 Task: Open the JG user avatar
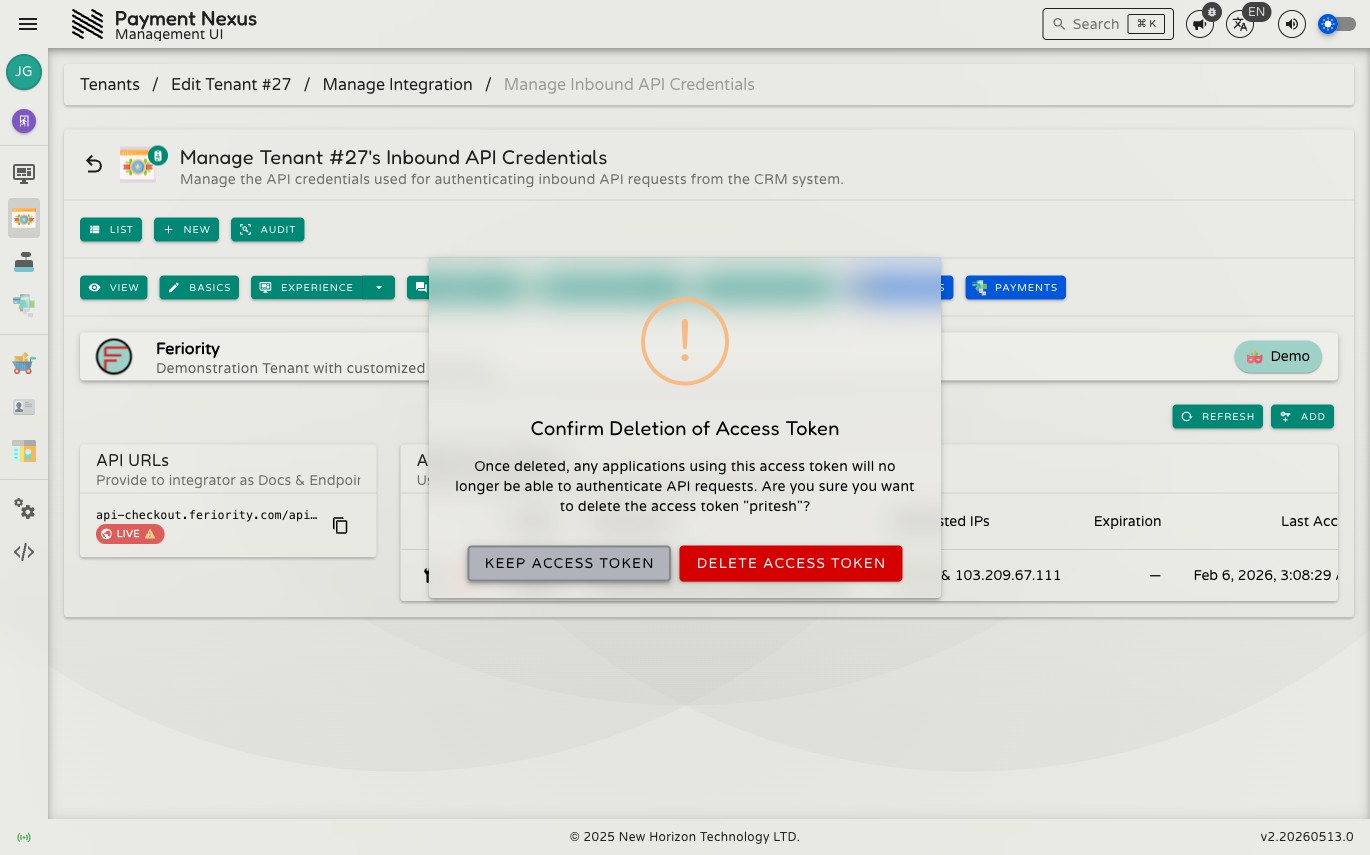[x=24, y=72]
